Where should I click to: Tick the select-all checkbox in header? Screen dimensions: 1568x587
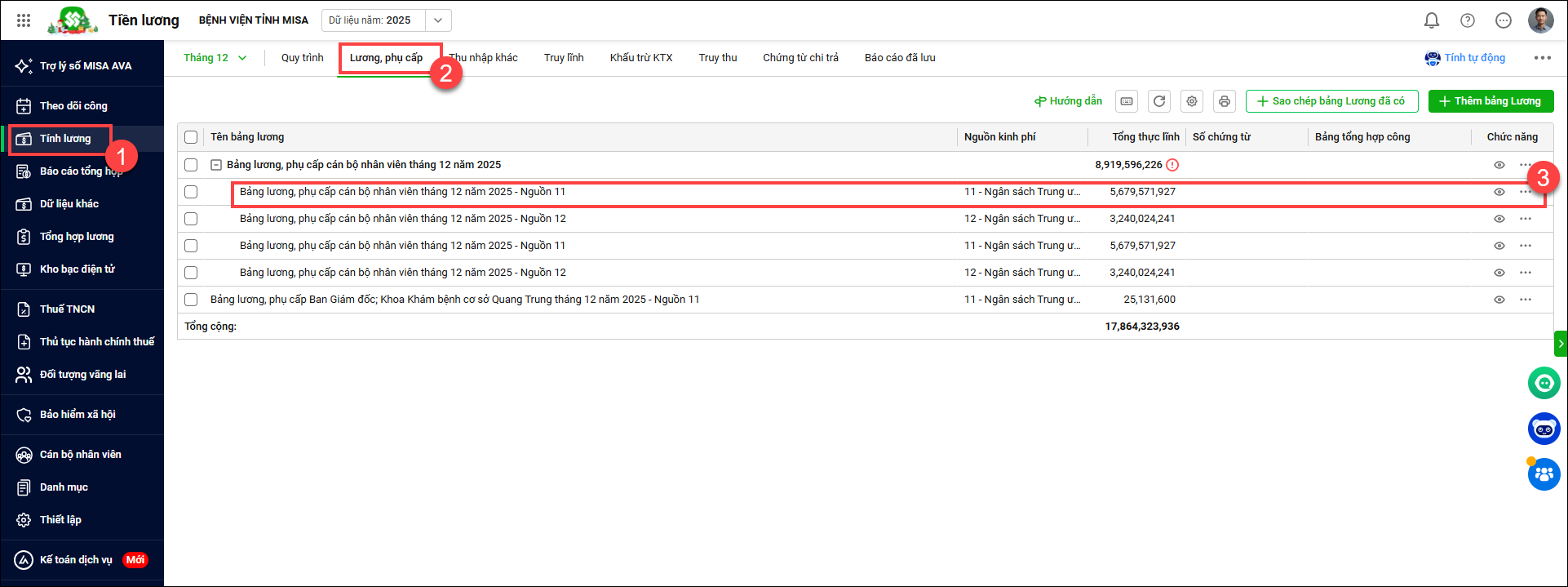191,137
